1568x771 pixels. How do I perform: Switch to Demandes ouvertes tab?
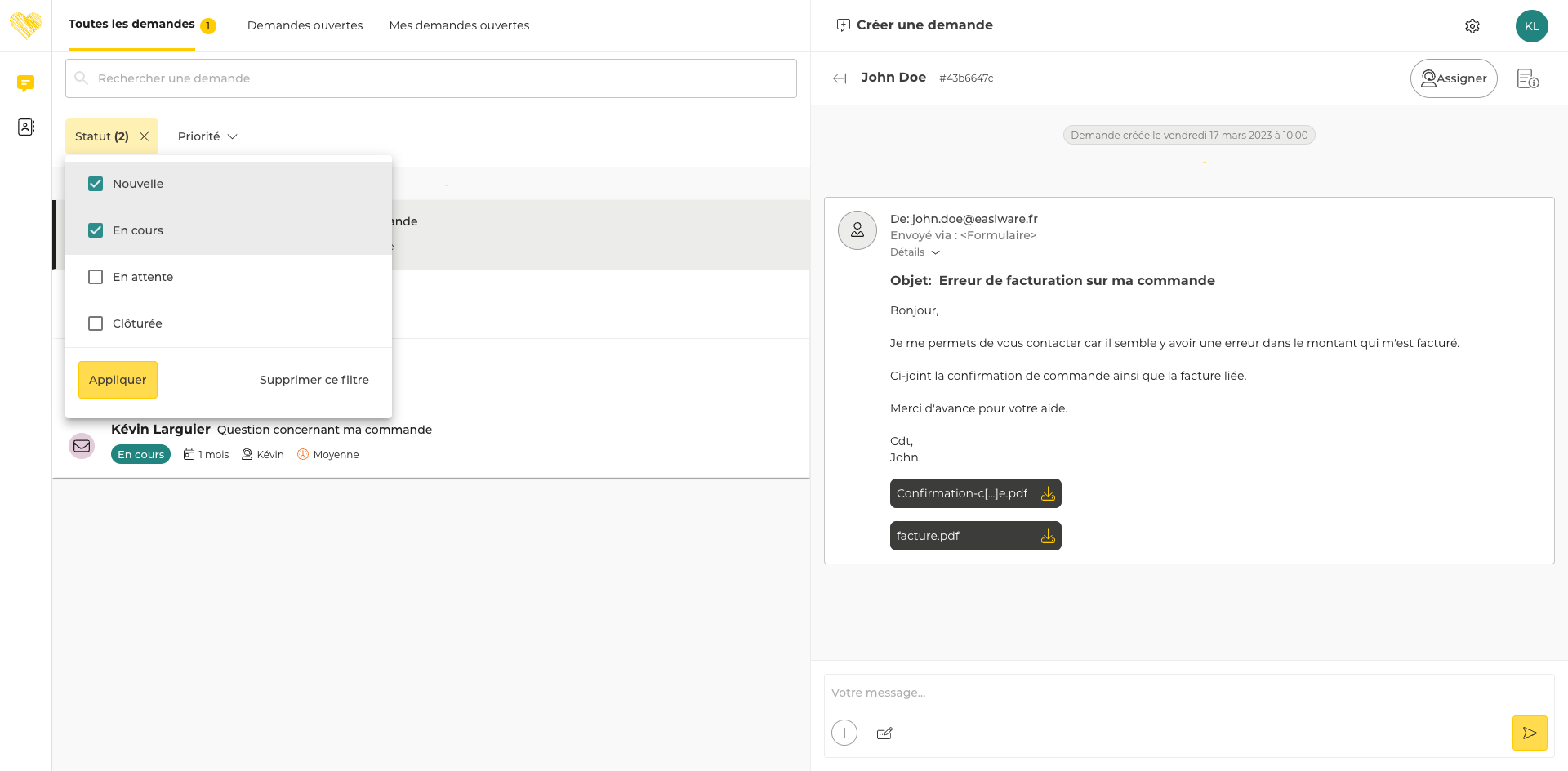click(x=305, y=25)
